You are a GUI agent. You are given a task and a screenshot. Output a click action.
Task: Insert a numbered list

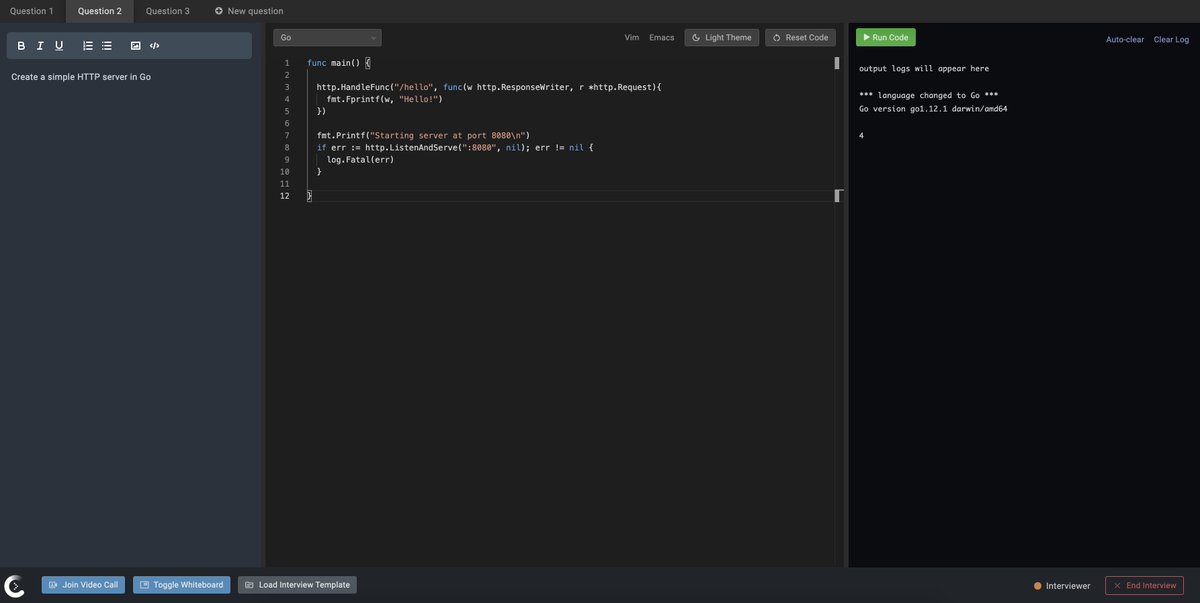[88, 46]
